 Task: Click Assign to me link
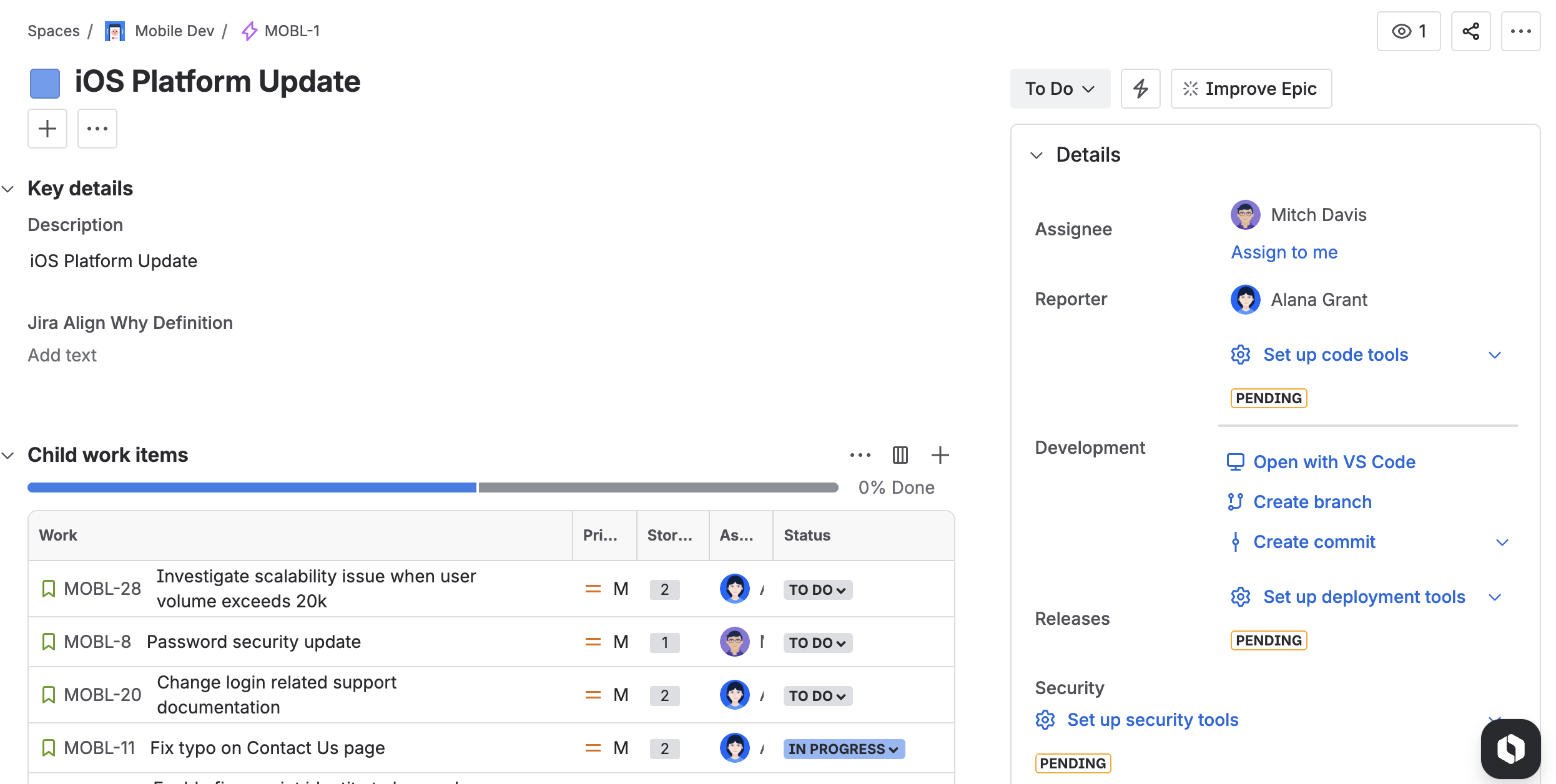coord(1284,252)
